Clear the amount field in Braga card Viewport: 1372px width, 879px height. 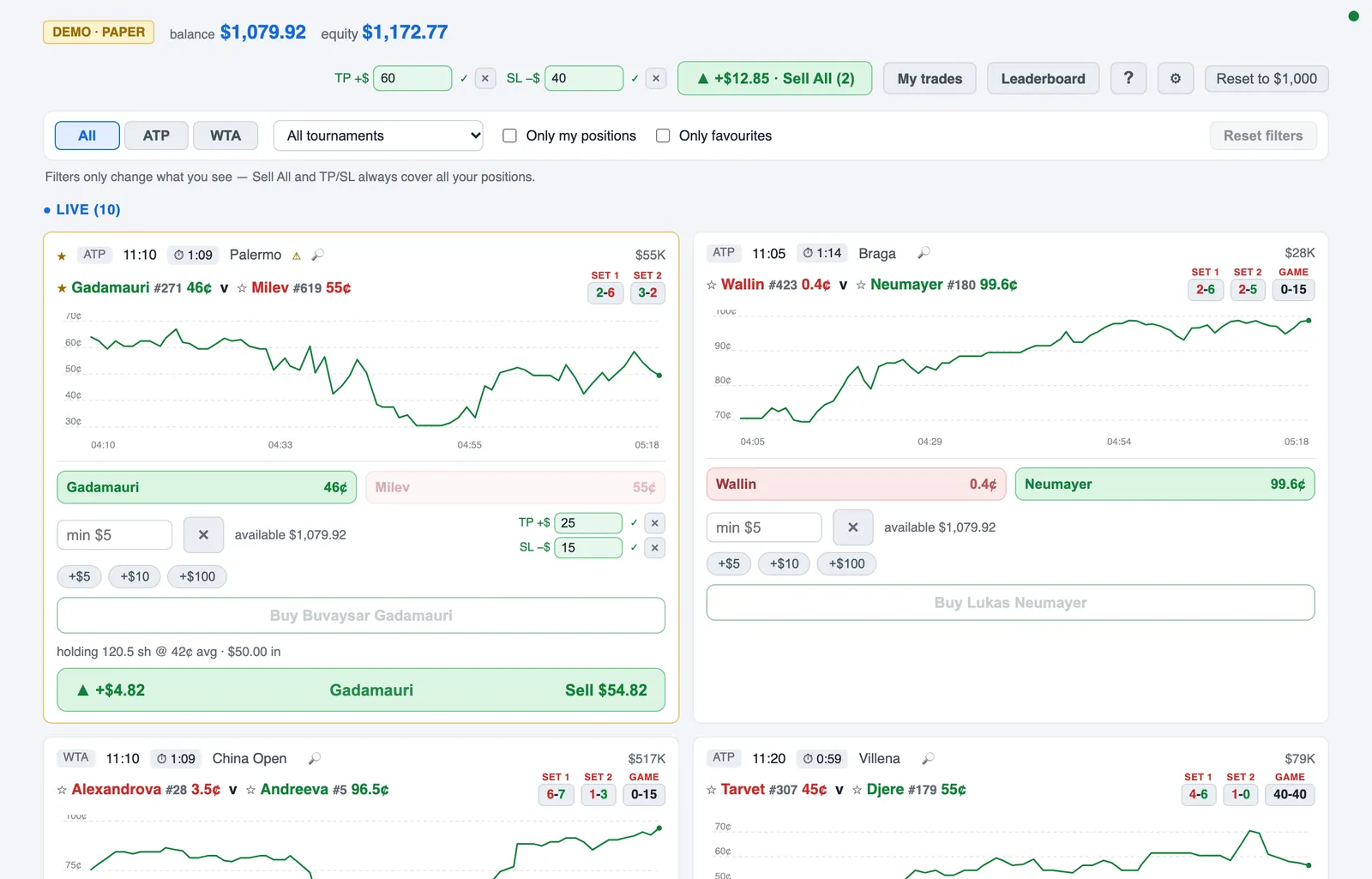click(x=853, y=527)
